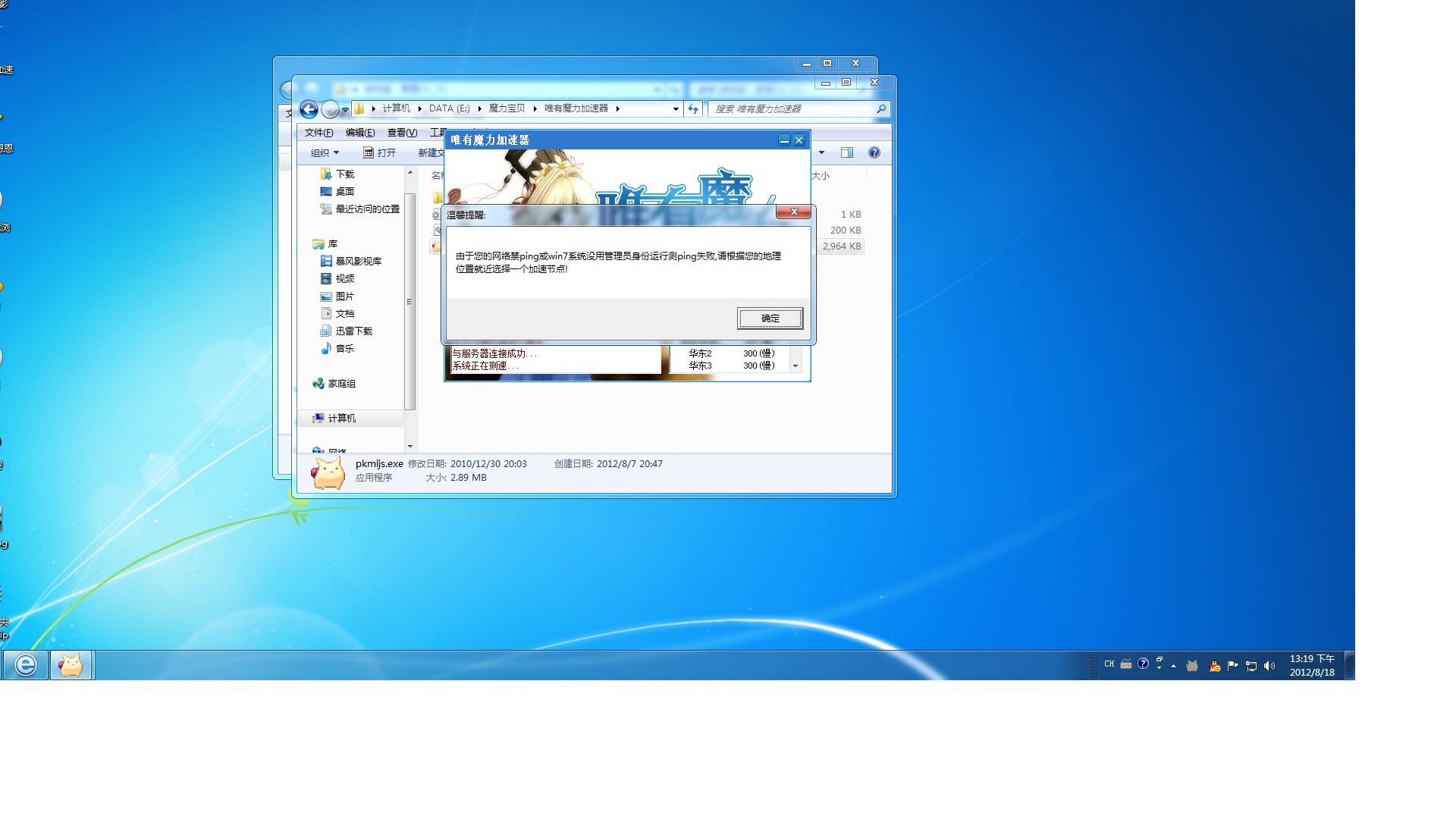
Task: Click the volume speaker tray icon
Action: 1269,666
